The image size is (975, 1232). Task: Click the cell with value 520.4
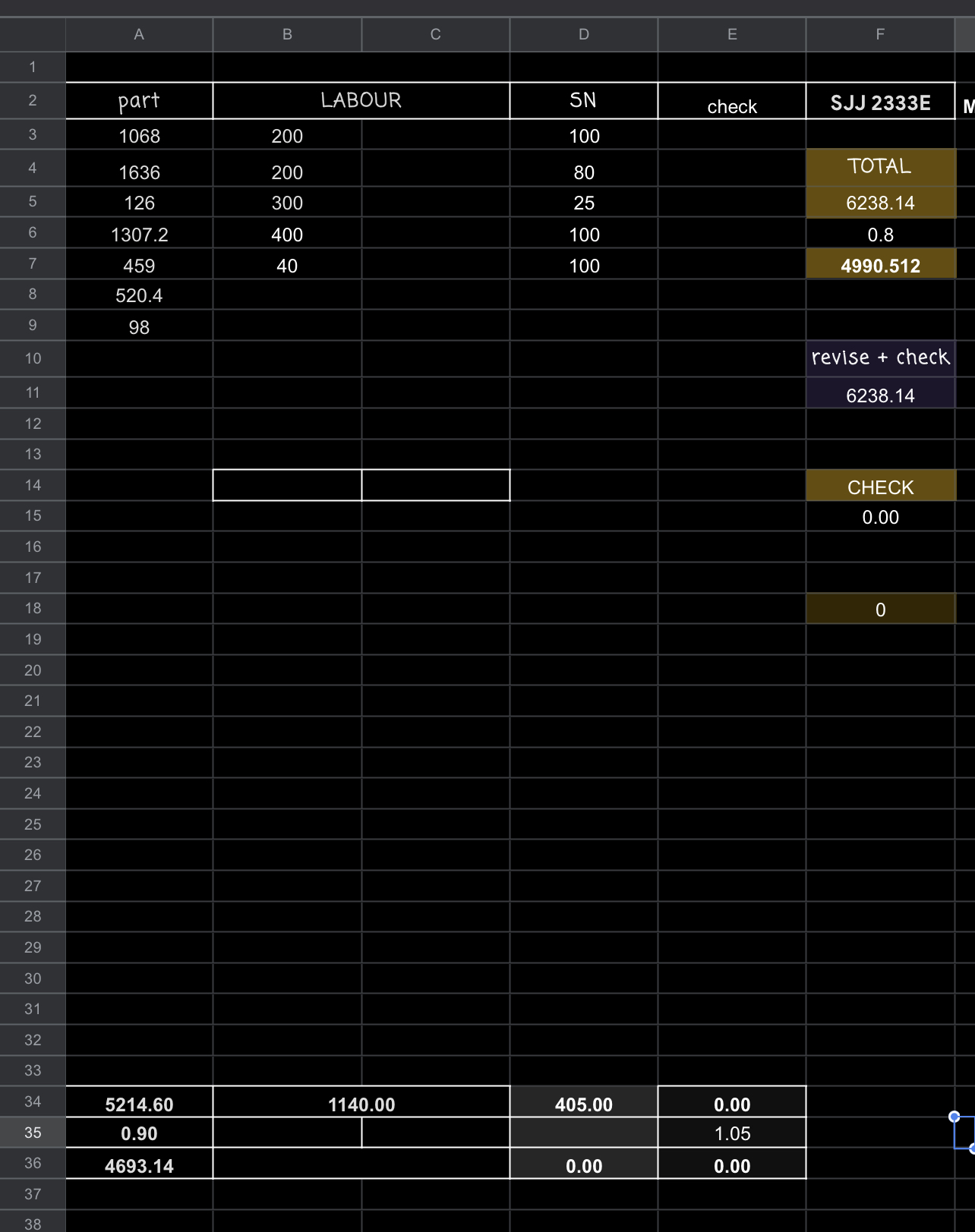[x=139, y=295]
